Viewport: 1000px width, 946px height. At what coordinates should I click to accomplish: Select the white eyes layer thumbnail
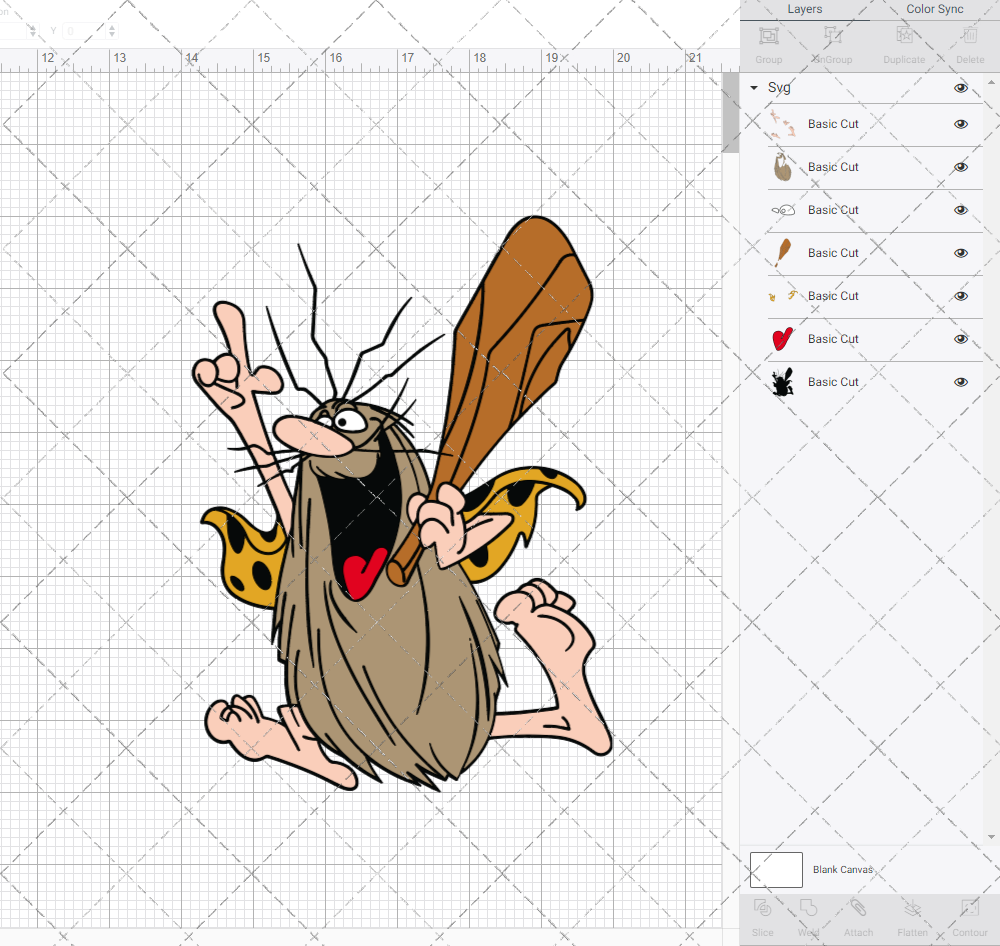pos(783,210)
